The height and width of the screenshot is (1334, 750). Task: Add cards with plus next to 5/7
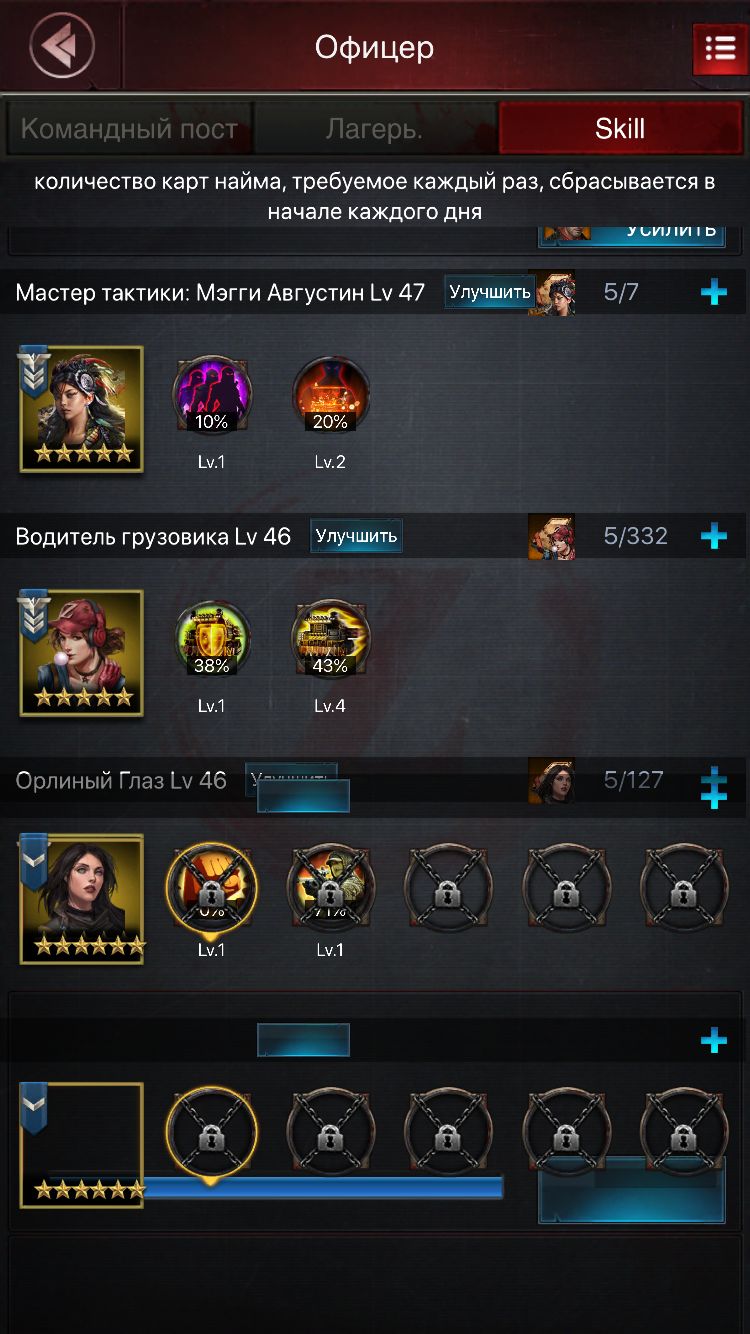(x=714, y=292)
